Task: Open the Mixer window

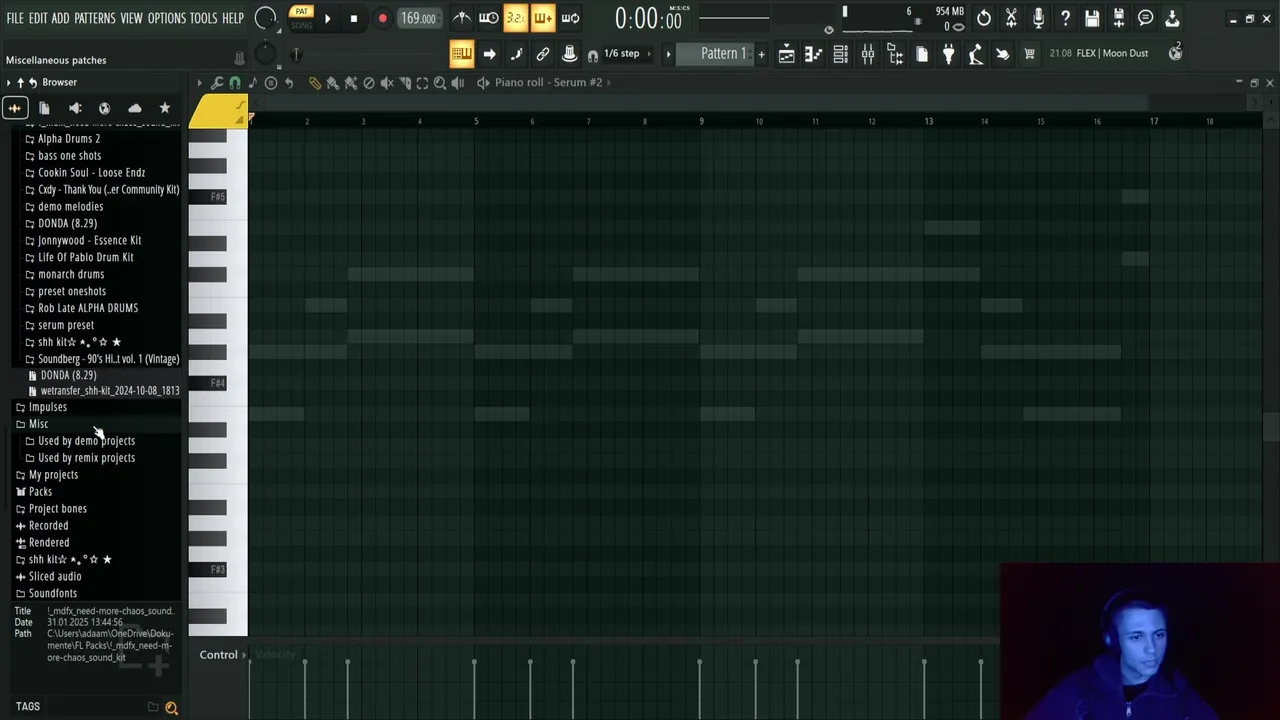Action: (x=868, y=54)
